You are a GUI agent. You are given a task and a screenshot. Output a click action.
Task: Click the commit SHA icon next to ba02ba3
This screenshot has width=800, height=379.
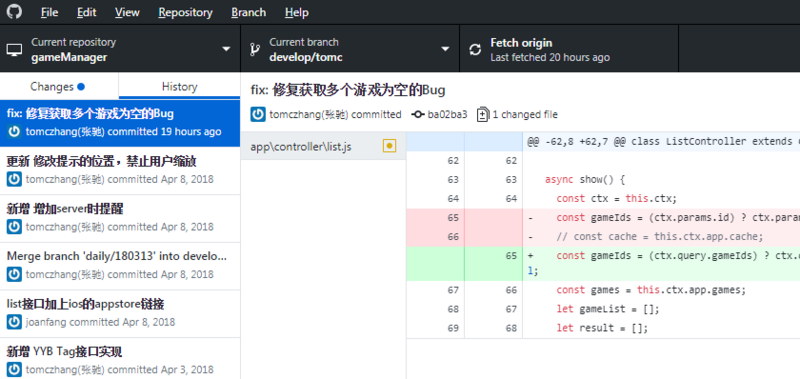tap(418, 114)
